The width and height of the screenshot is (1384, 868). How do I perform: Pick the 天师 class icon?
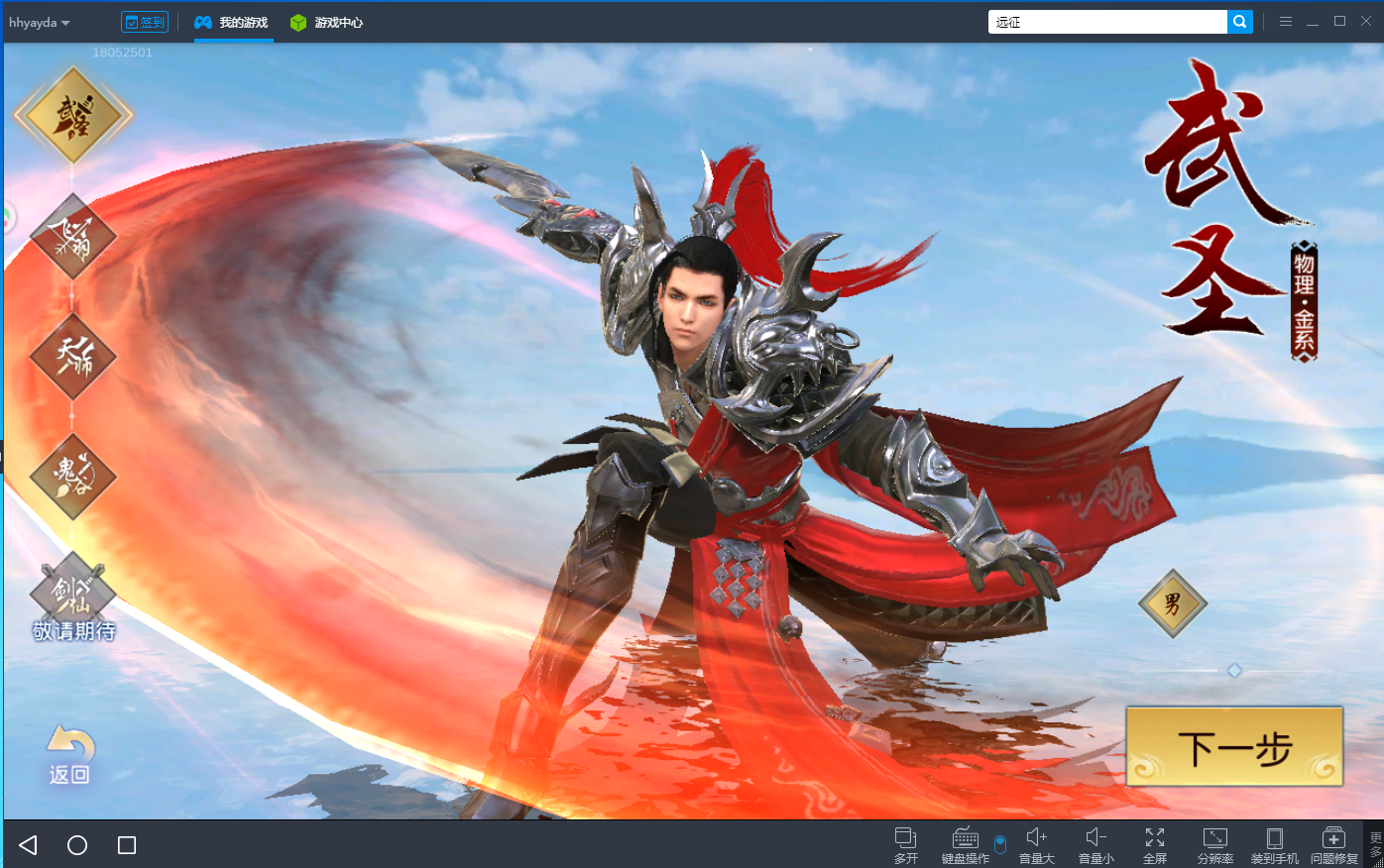click(73, 357)
